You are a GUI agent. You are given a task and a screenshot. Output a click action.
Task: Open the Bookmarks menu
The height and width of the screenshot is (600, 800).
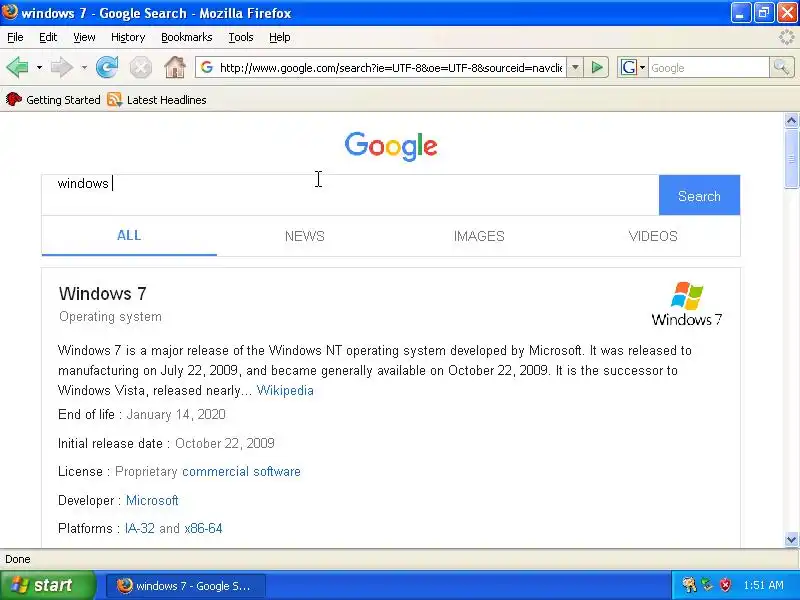coord(187,37)
